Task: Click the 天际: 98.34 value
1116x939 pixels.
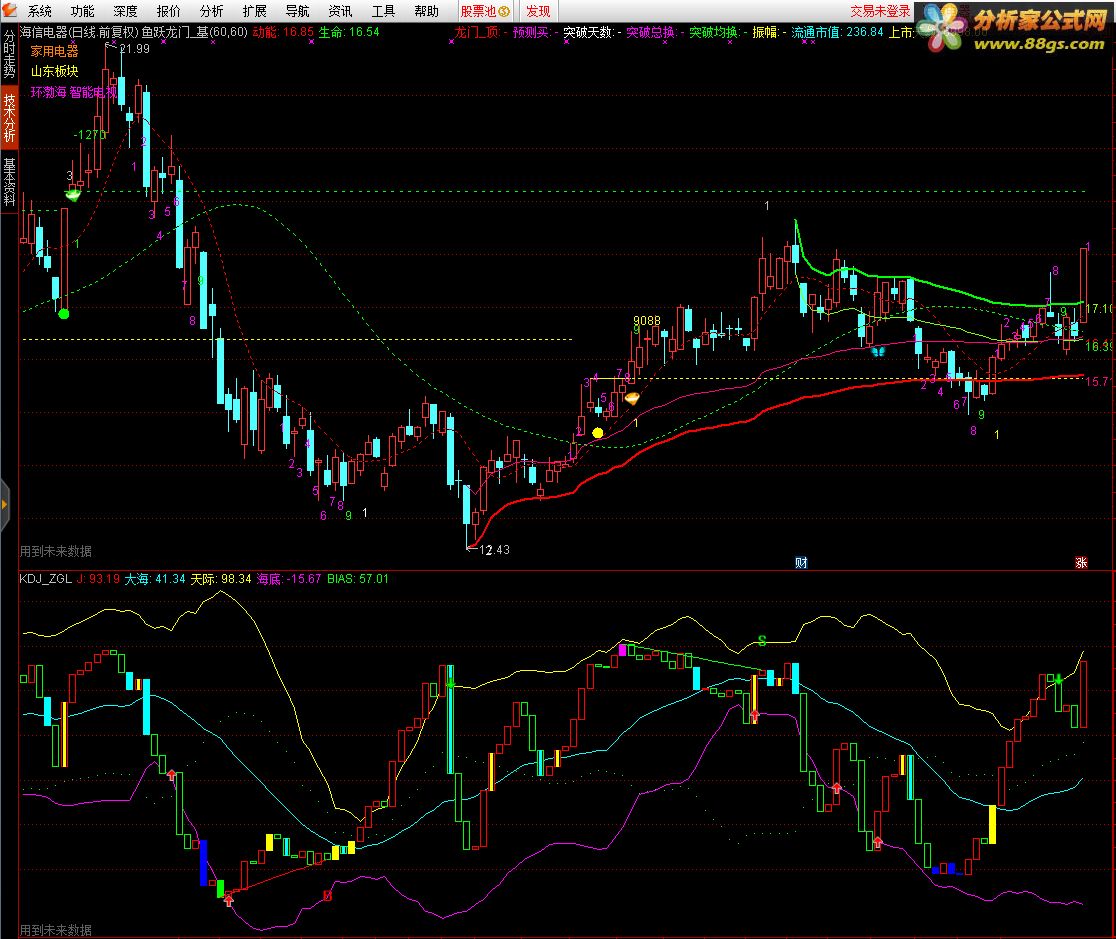Action: point(221,579)
